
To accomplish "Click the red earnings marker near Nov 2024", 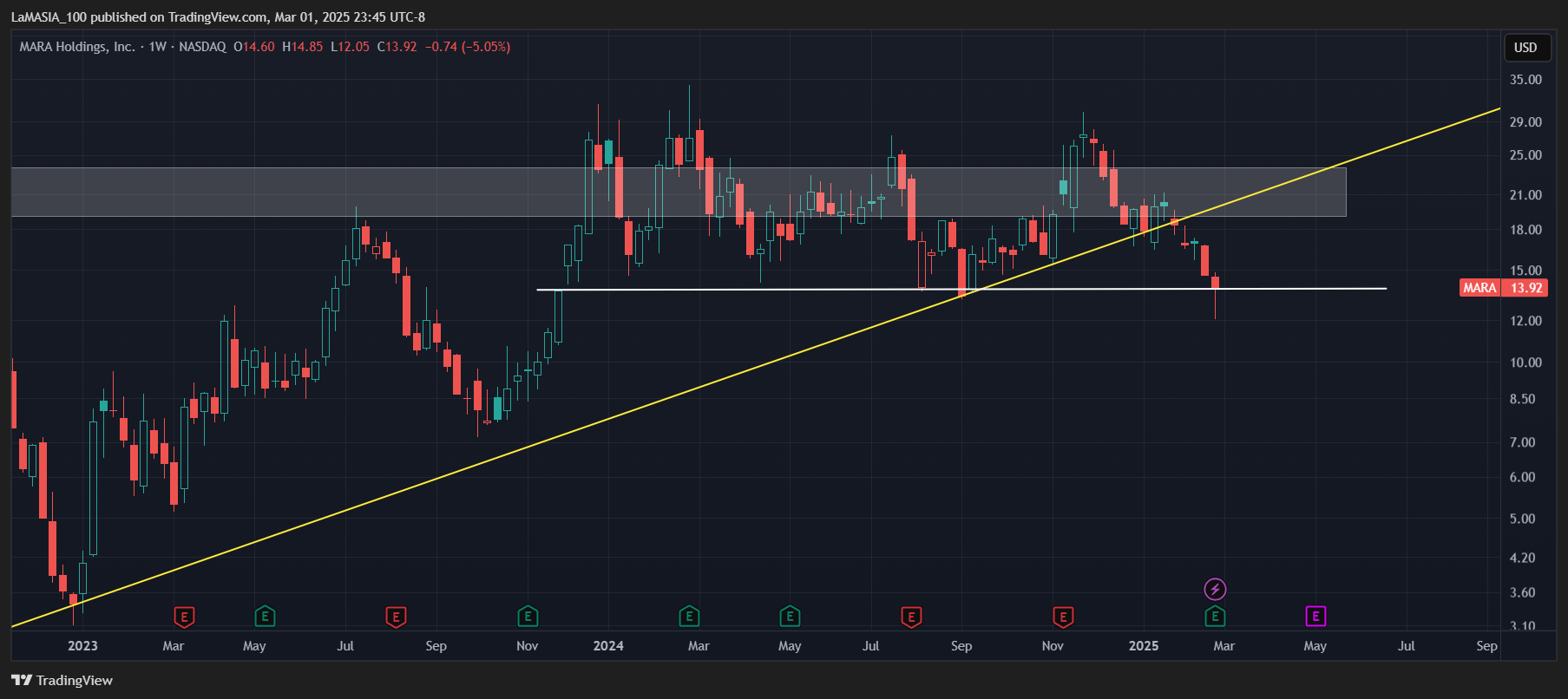I will pyautogui.click(x=1063, y=617).
